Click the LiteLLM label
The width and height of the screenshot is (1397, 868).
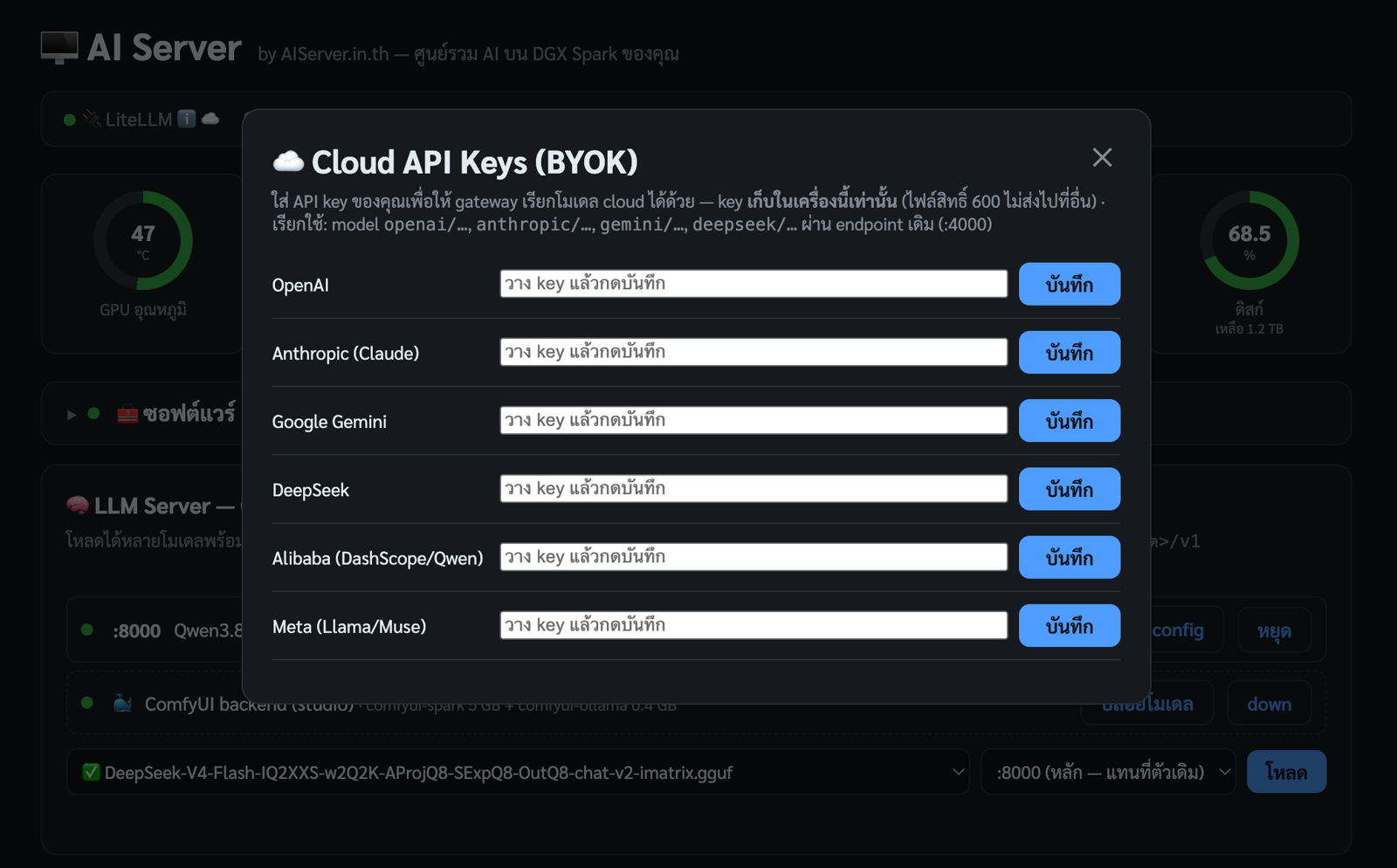(139, 120)
